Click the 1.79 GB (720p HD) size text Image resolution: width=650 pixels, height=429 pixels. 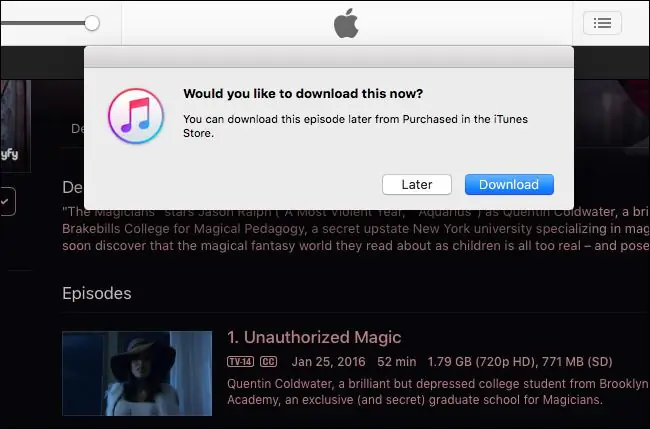tap(484, 361)
